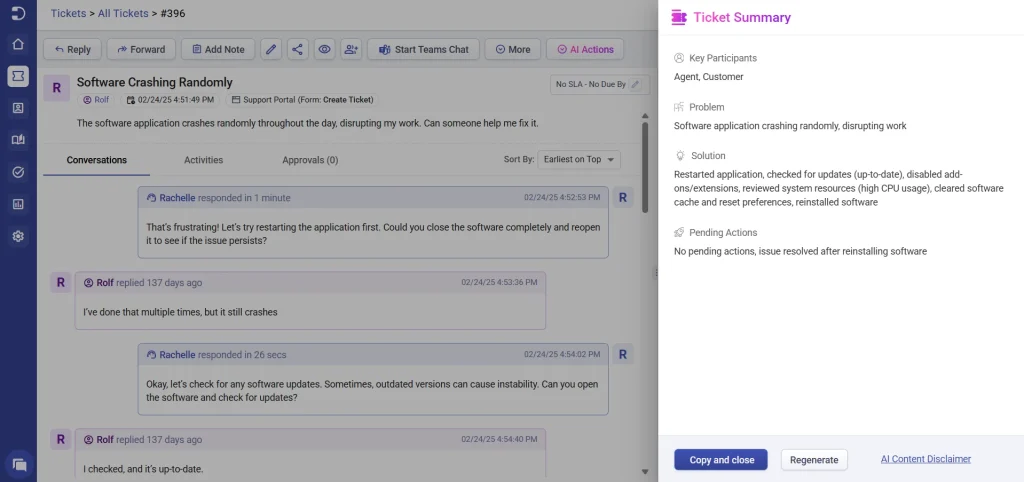Open the Contacts icon in sidebar
The width and height of the screenshot is (1024, 482).
tap(18, 108)
